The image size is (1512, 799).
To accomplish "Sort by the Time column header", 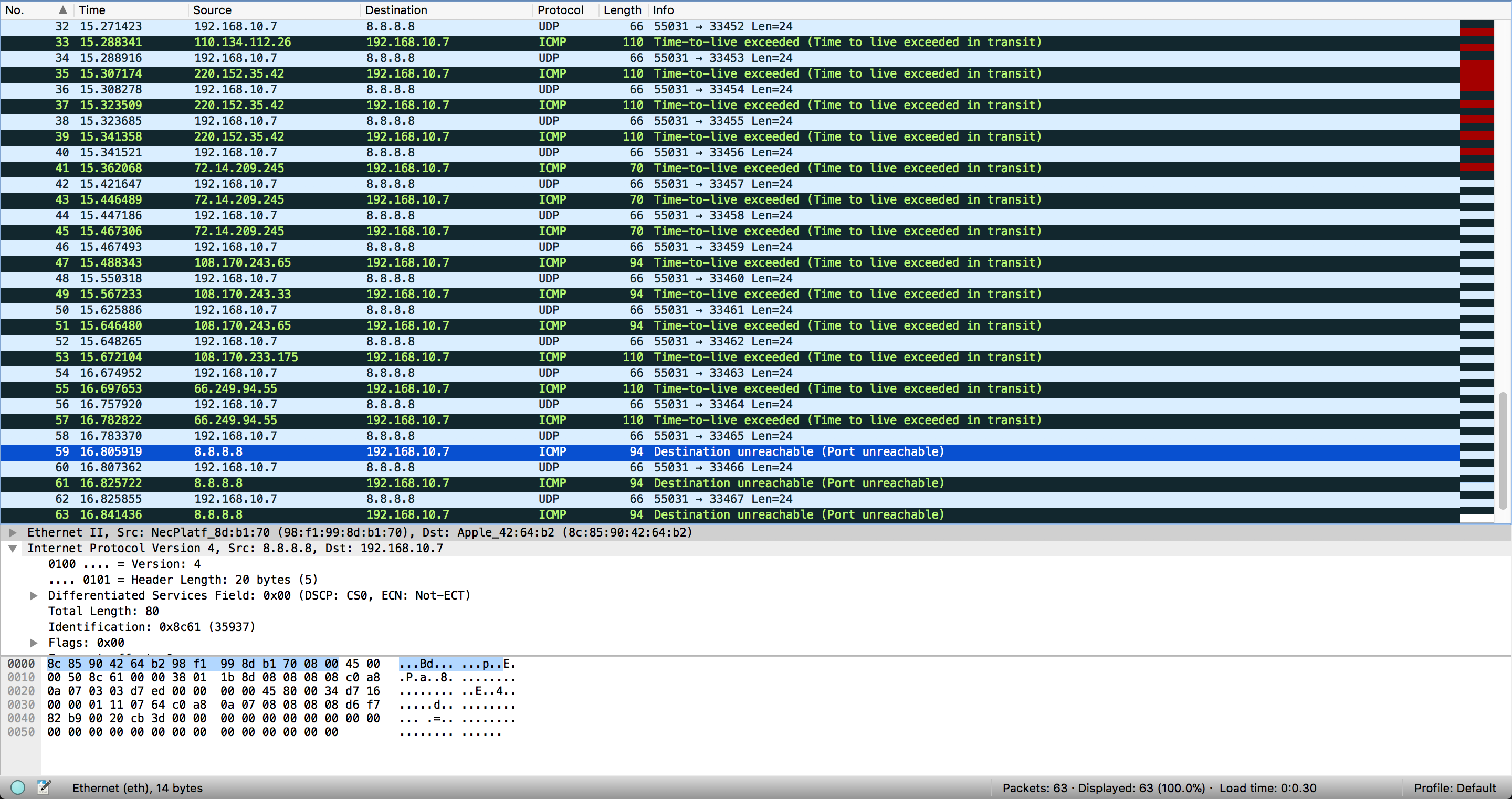I will [131, 9].
